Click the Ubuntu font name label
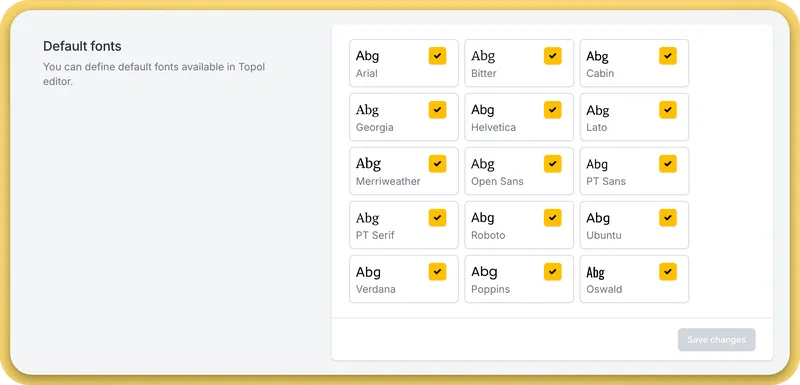 point(604,236)
